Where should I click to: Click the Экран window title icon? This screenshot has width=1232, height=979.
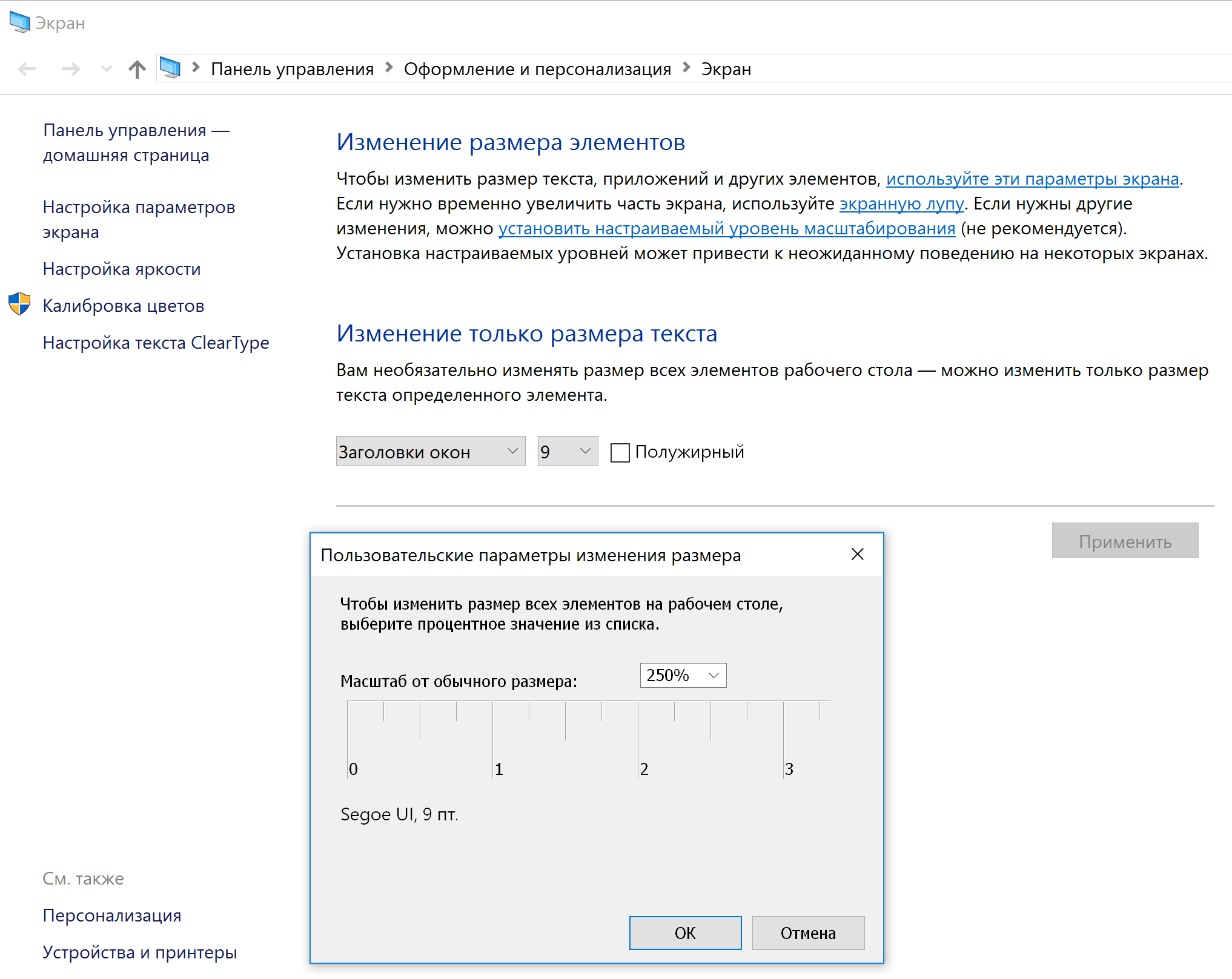(x=19, y=22)
